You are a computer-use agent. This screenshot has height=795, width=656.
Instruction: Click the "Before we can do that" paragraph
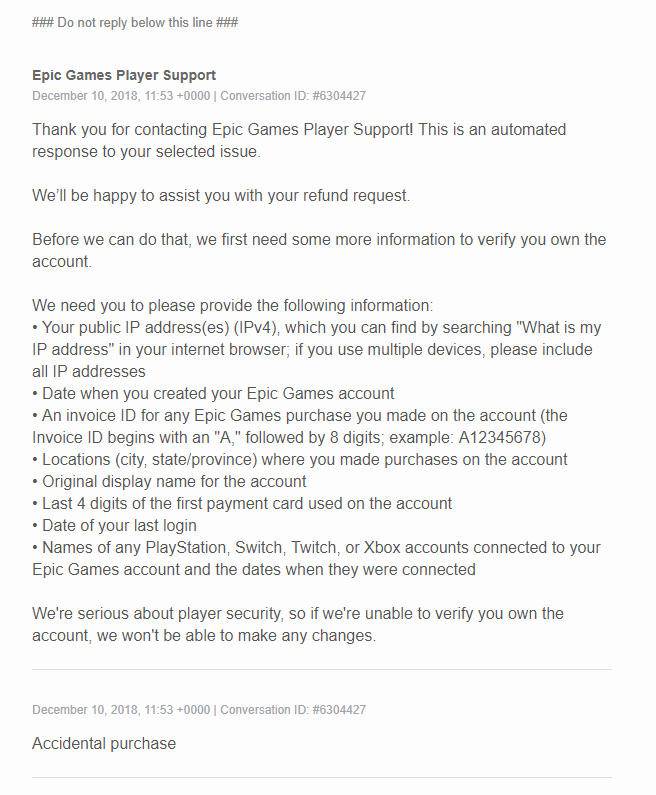tap(319, 251)
